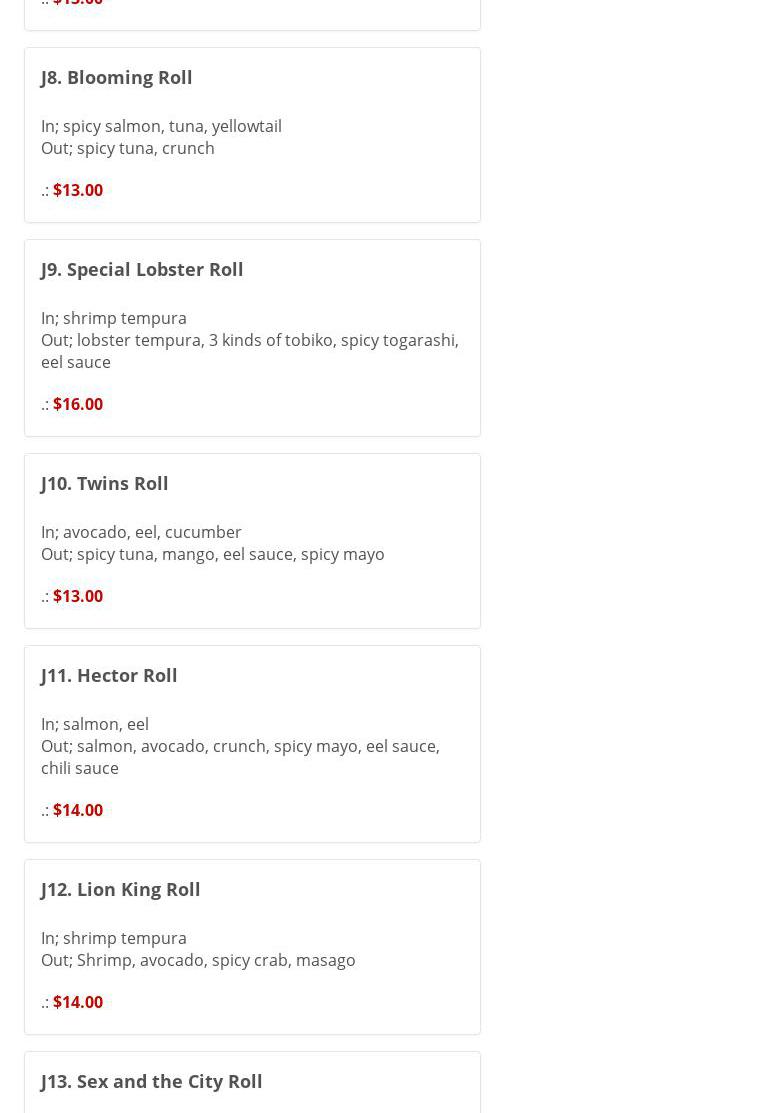Click Hector Roll's "Out; salmon, avocado, crunch" text
770x1113 pixels.
click(x=239, y=747)
